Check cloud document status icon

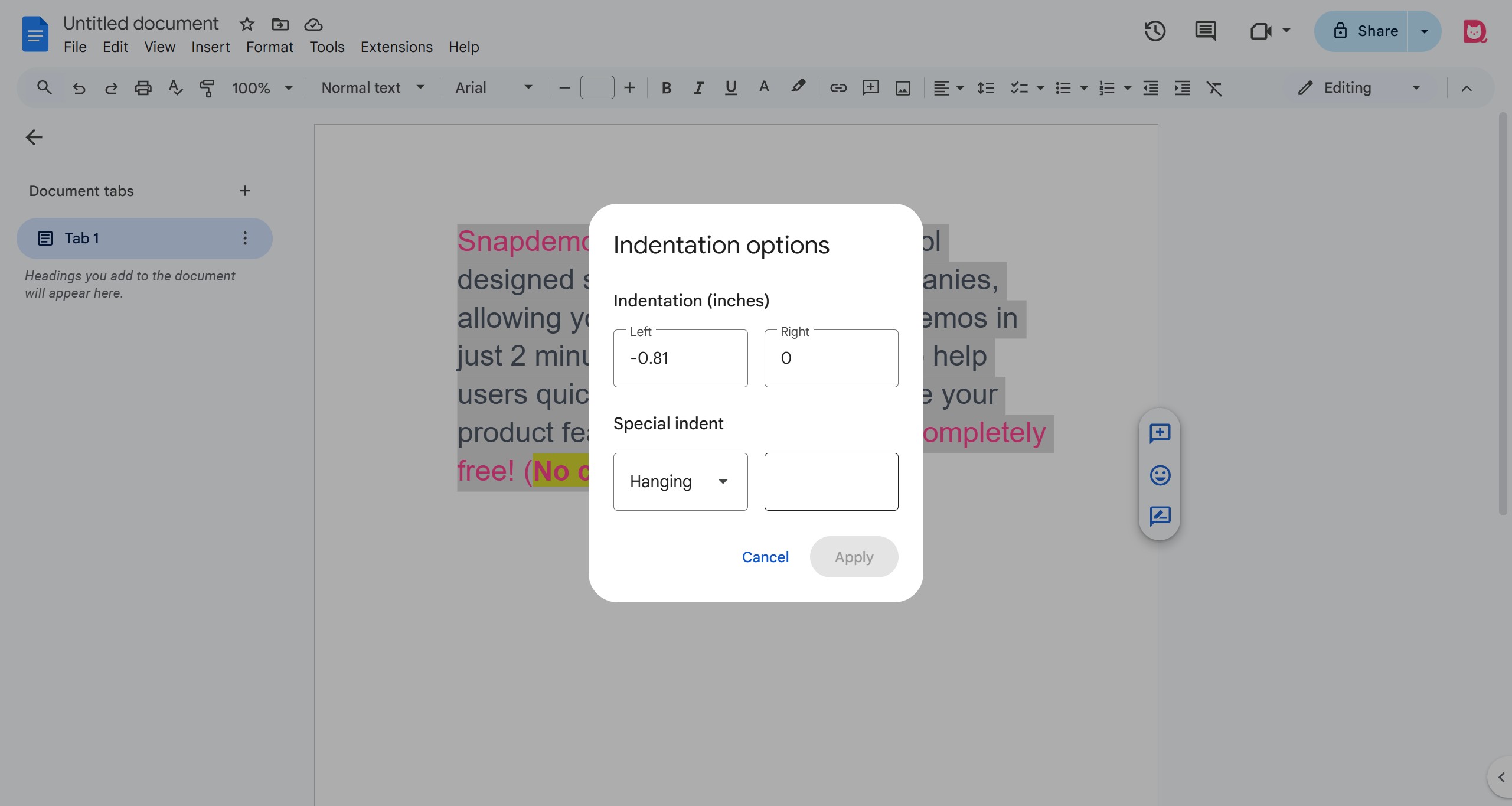point(313,24)
